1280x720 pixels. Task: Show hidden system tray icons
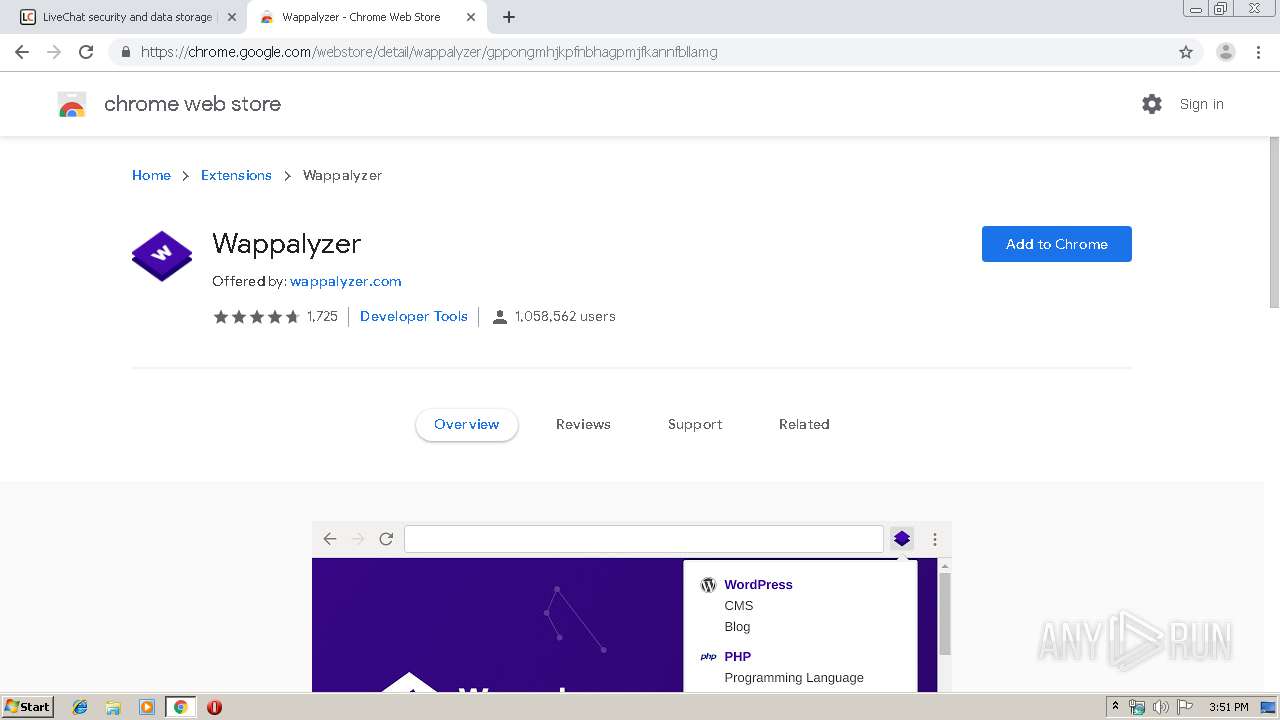click(1116, 707)
